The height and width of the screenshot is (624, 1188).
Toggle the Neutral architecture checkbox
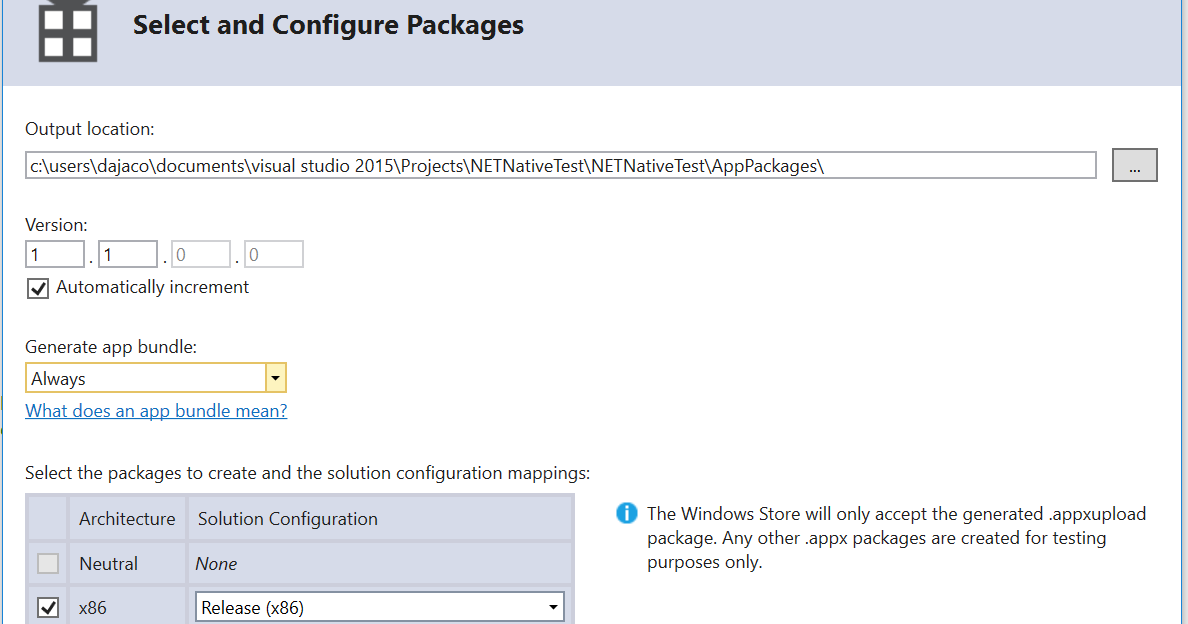coord(48,564)
